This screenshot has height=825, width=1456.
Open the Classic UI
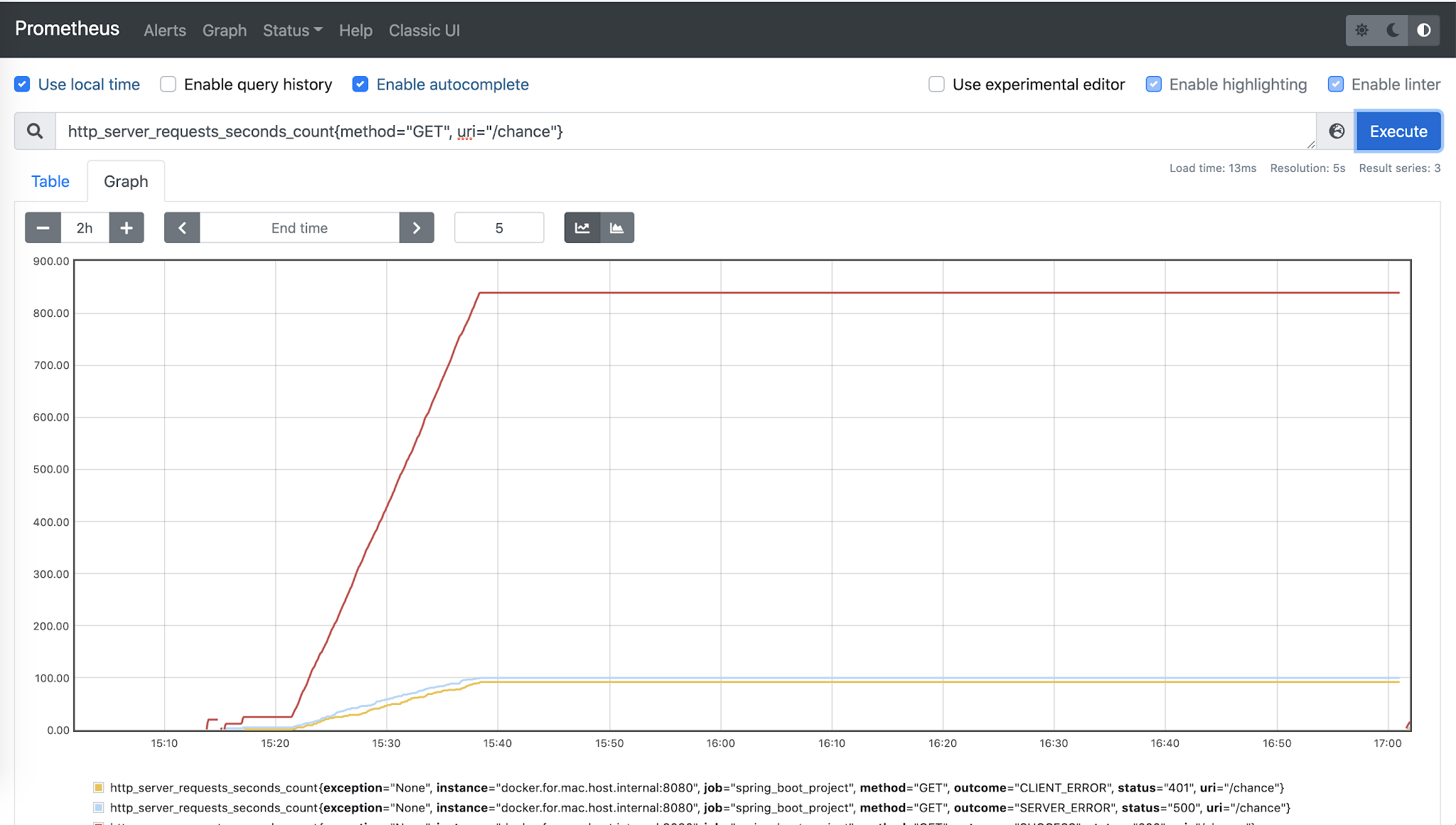423,31
